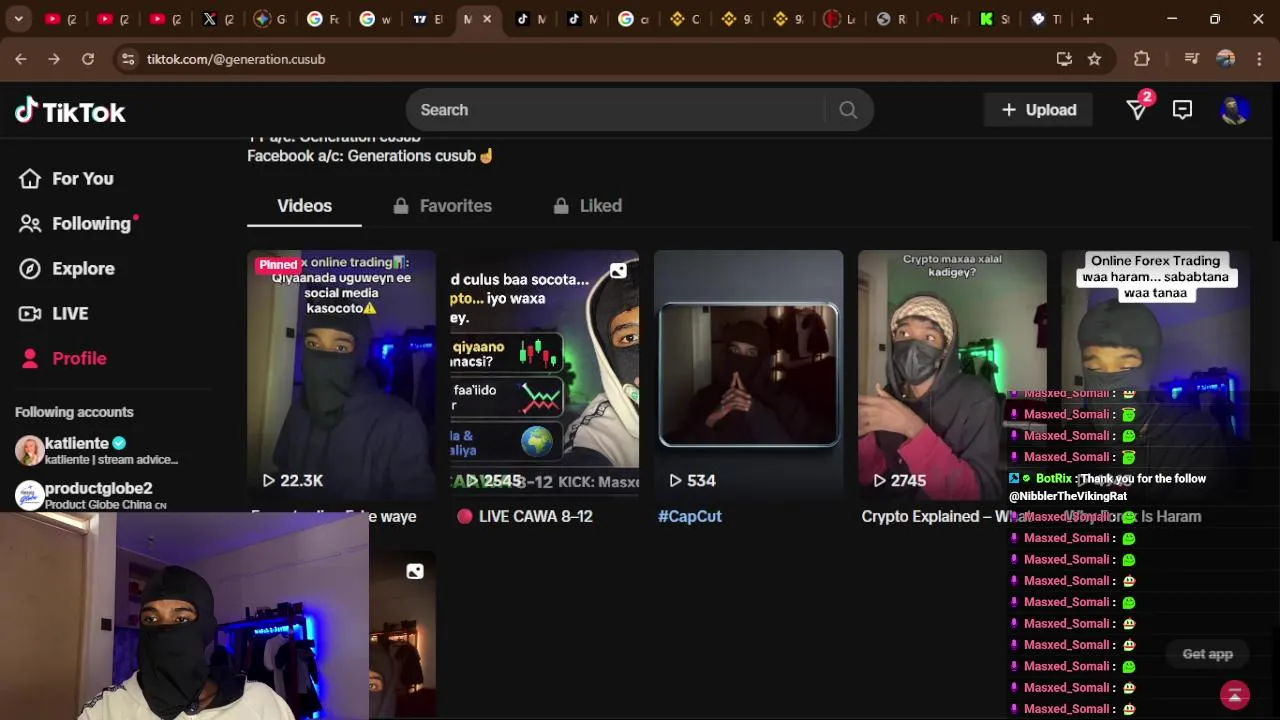Open the pinned video with 22.3K views

click(x=342, y=375)
